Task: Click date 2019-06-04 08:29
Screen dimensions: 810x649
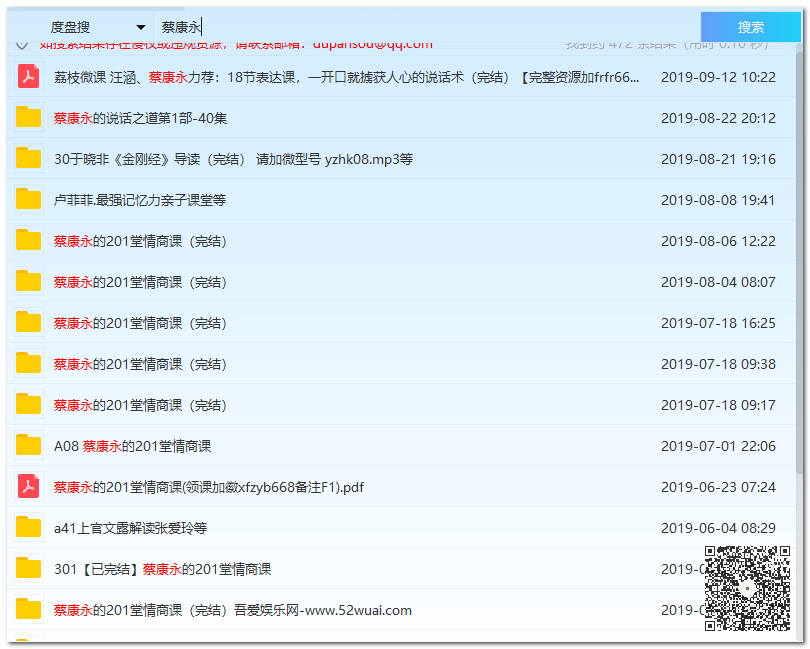Action: tap(718, 528)
